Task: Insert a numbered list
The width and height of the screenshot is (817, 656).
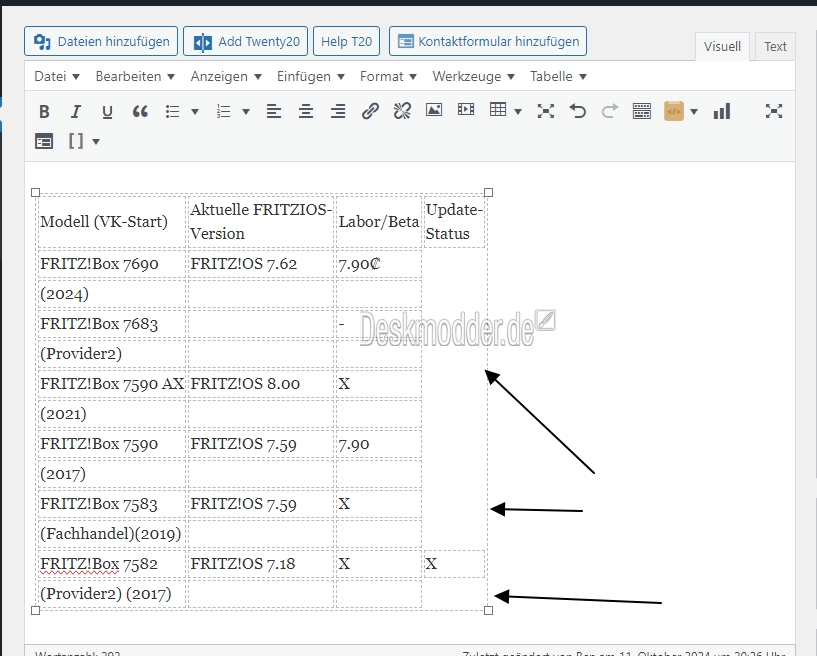Action: tap(224, 111)
